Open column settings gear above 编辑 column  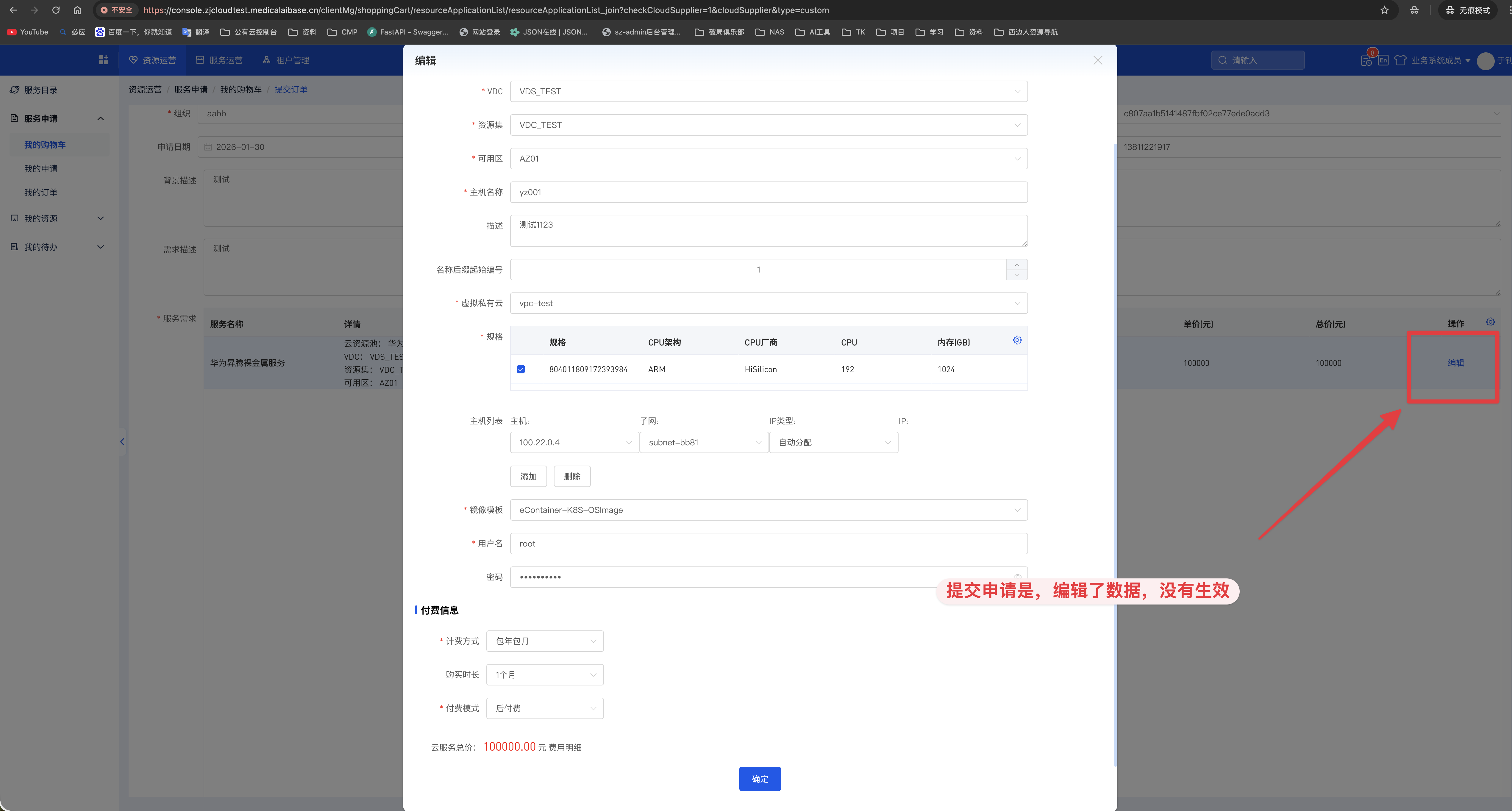1490,322
